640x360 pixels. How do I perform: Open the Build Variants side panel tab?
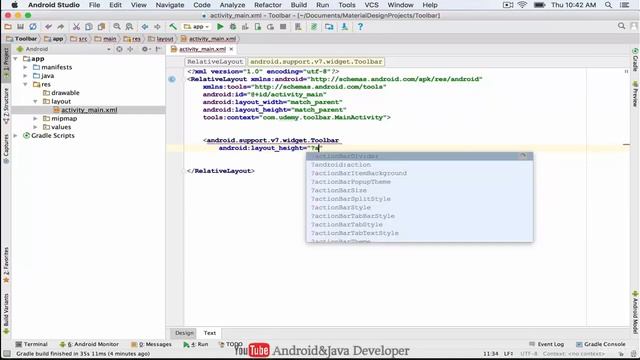pos(6,313)
